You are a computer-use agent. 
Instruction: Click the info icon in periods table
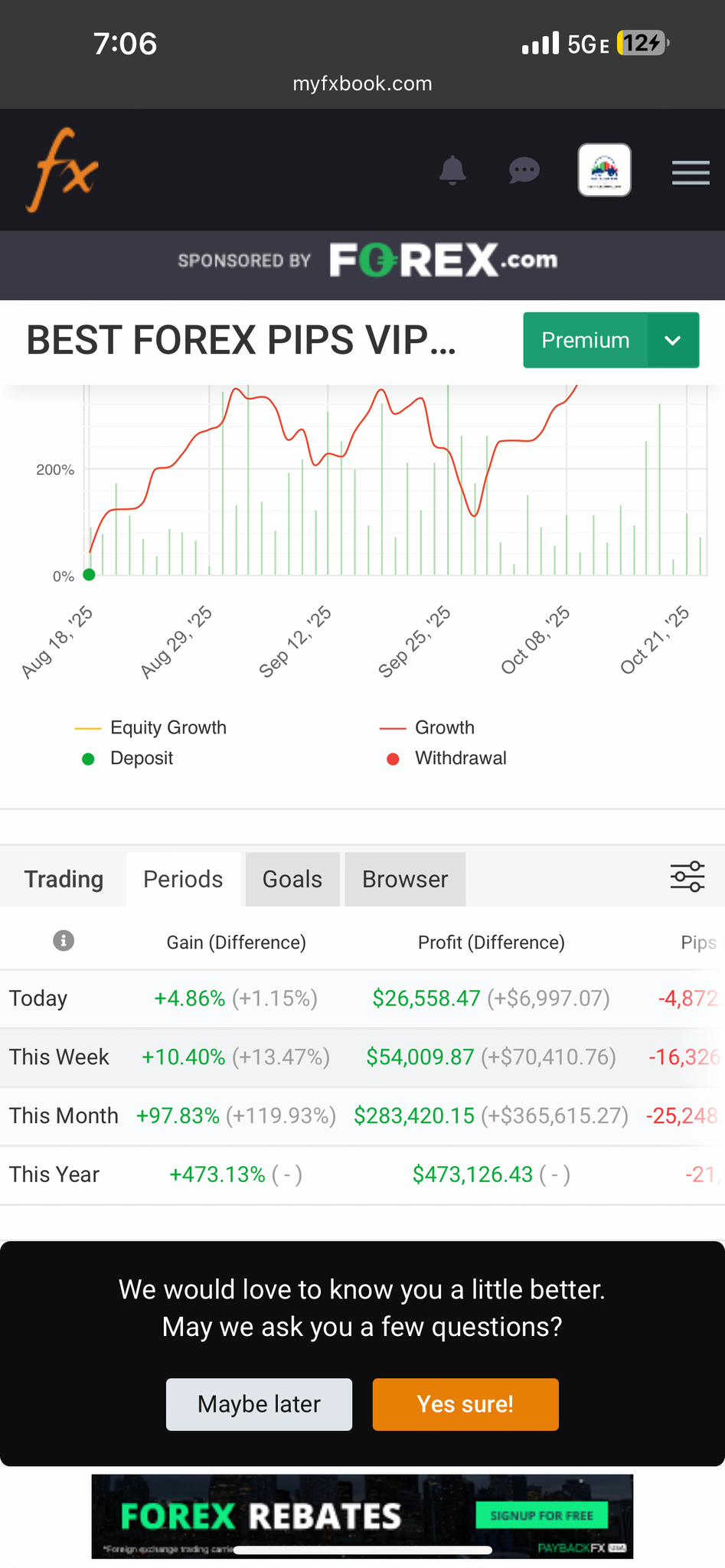click(x=64, y=941)
